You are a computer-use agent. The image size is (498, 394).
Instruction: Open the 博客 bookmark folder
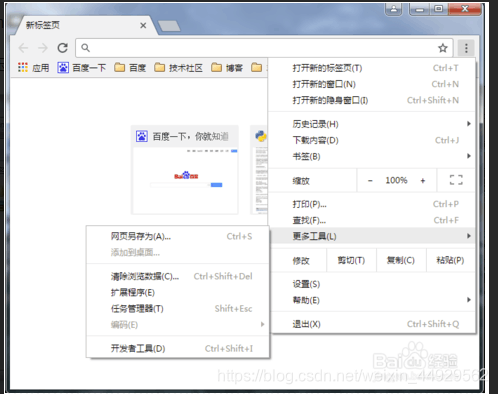click(227, 68)
